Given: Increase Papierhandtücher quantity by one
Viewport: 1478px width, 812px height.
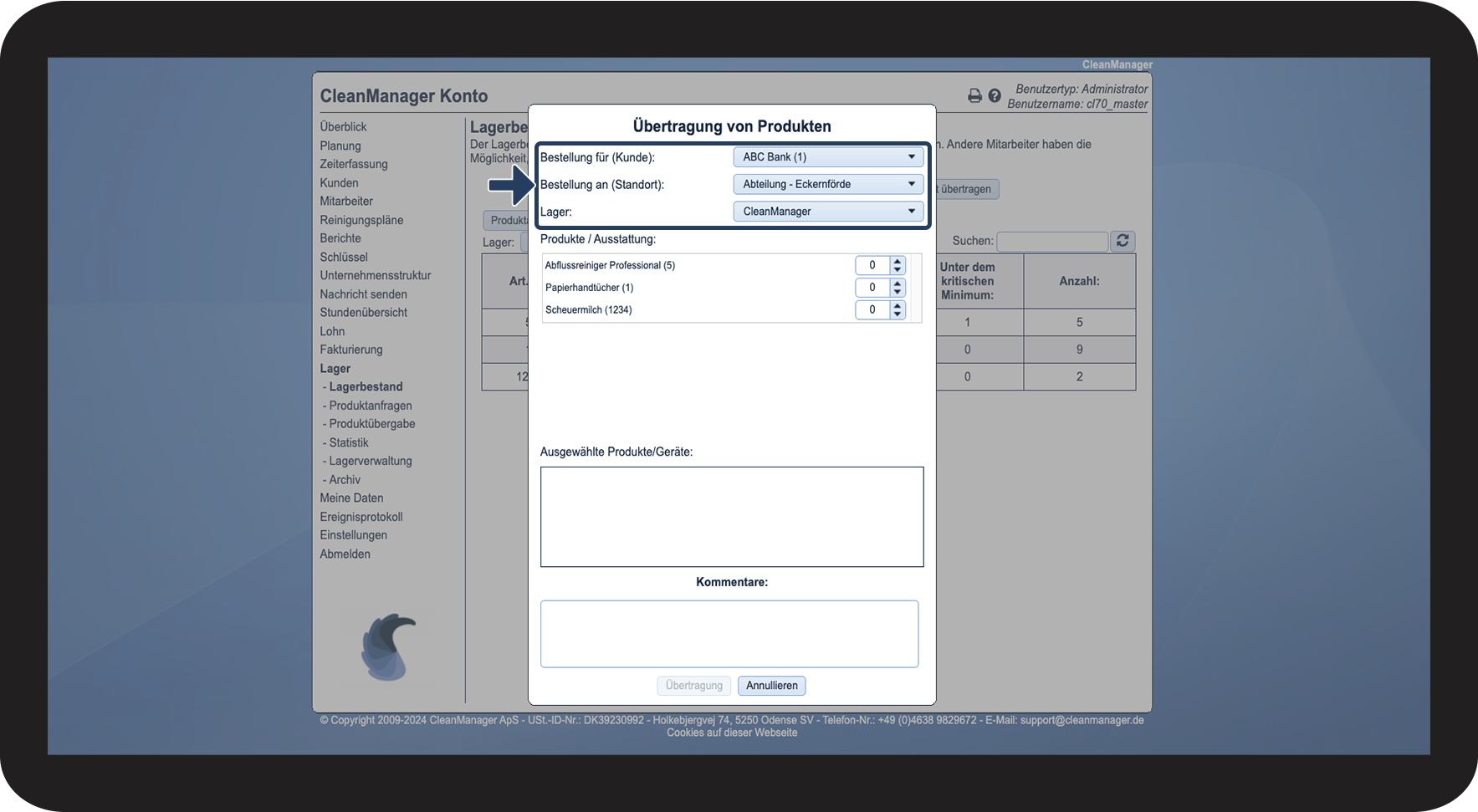Looking at the screenshot, I should coord(898,283).
